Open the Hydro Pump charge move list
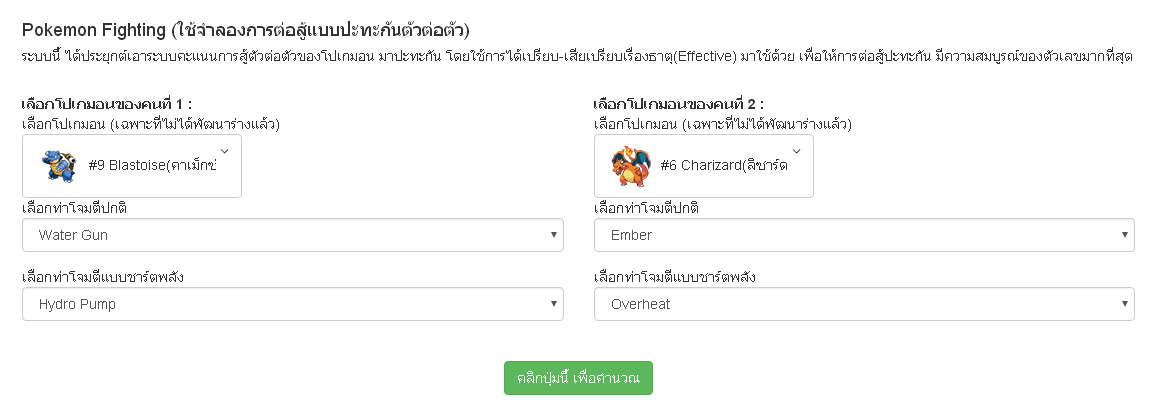 (x=293, y=304)
